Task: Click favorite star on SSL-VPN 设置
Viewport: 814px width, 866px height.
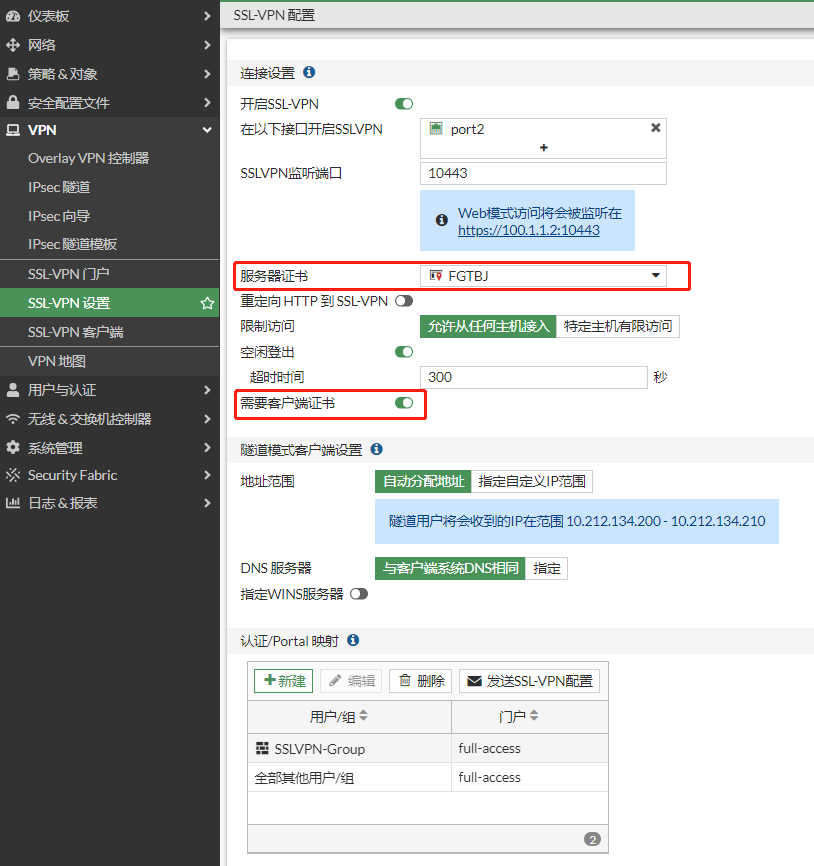Action: pyautogui.click(x=207, y=303)
